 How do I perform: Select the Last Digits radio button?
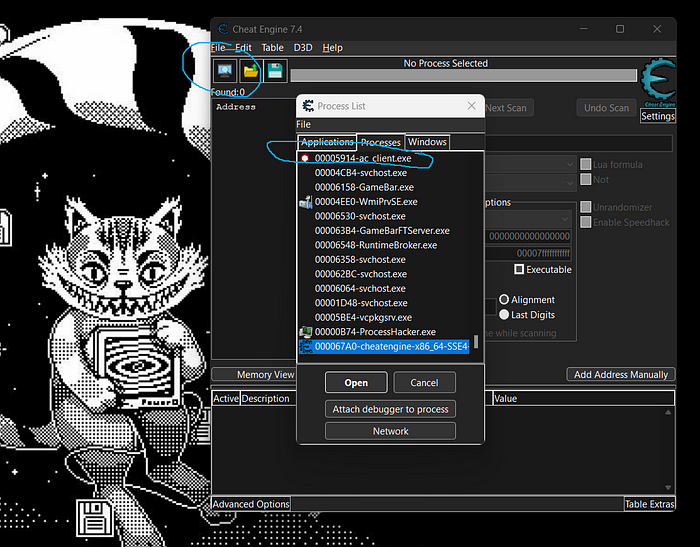504,315
